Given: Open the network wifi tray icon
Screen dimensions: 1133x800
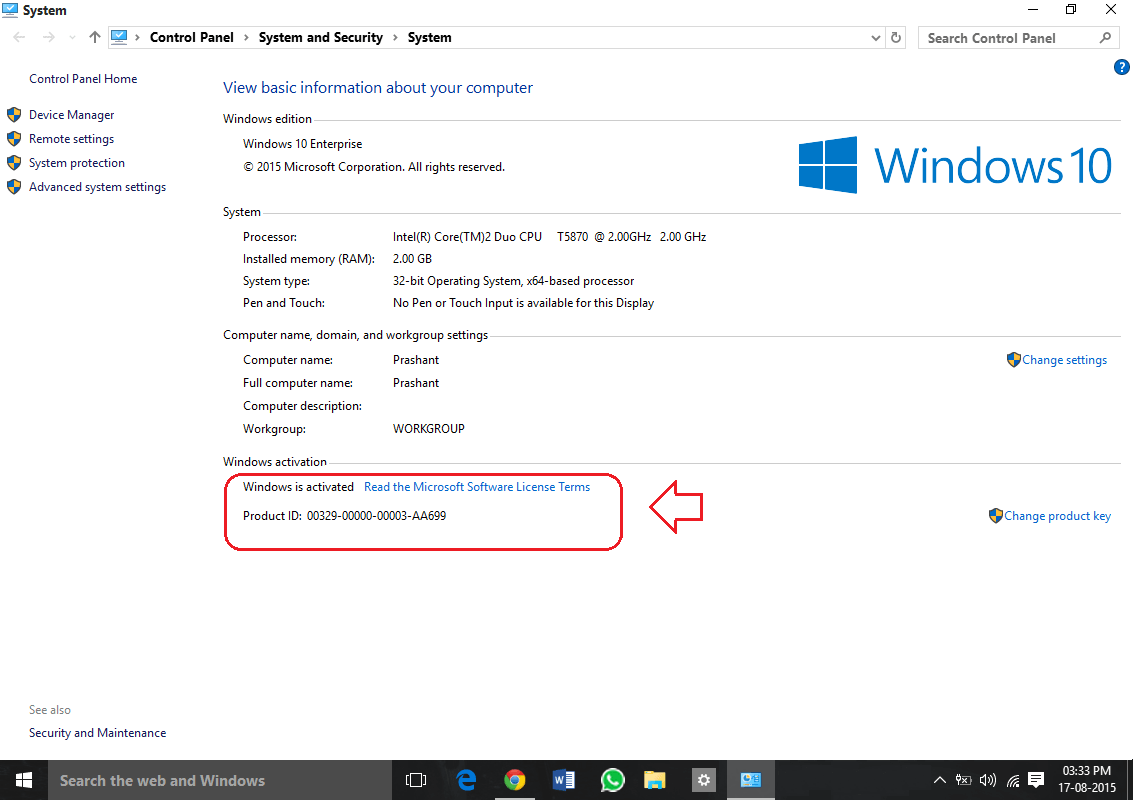Looking at the screenshot, I should (1013, 780).
